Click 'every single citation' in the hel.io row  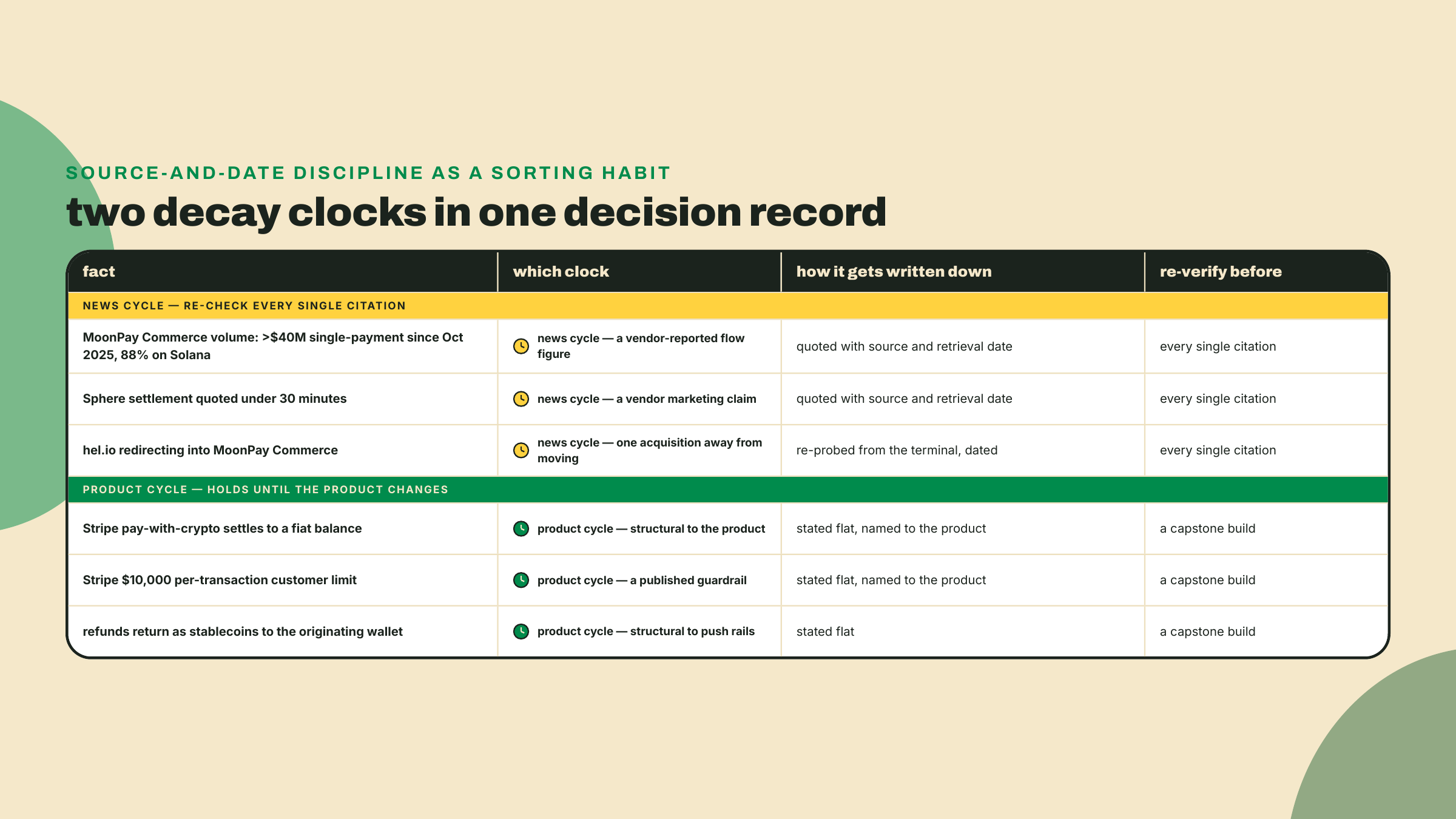pos(1218,450)
